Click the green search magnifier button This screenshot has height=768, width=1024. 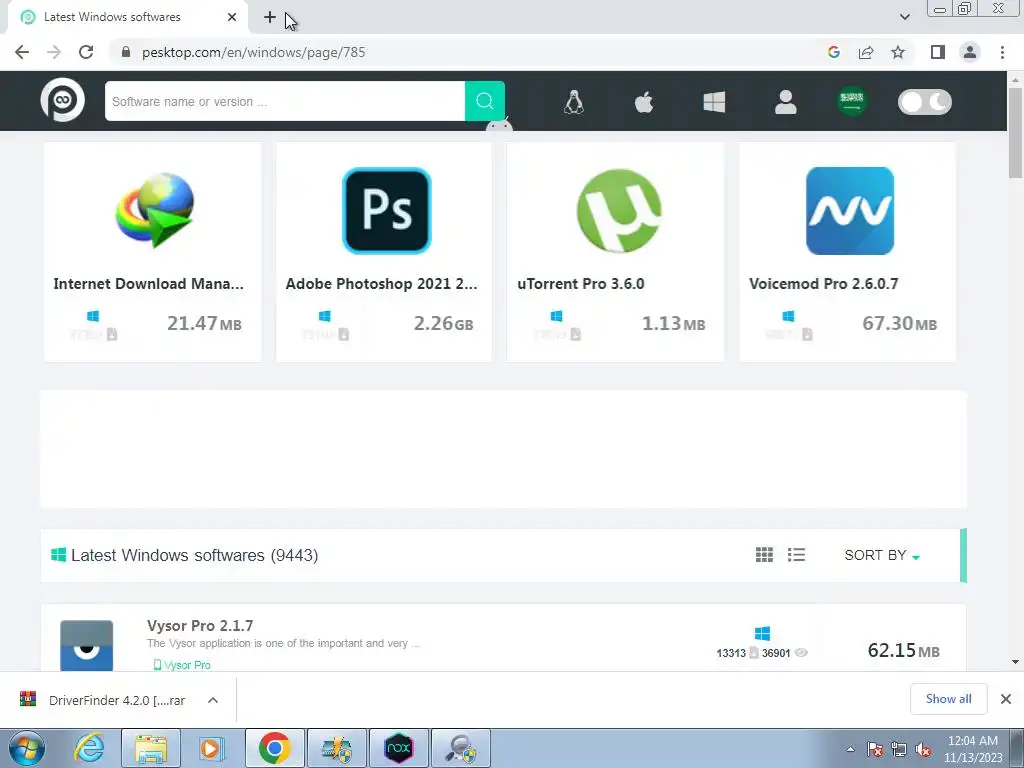coord(485,101)
